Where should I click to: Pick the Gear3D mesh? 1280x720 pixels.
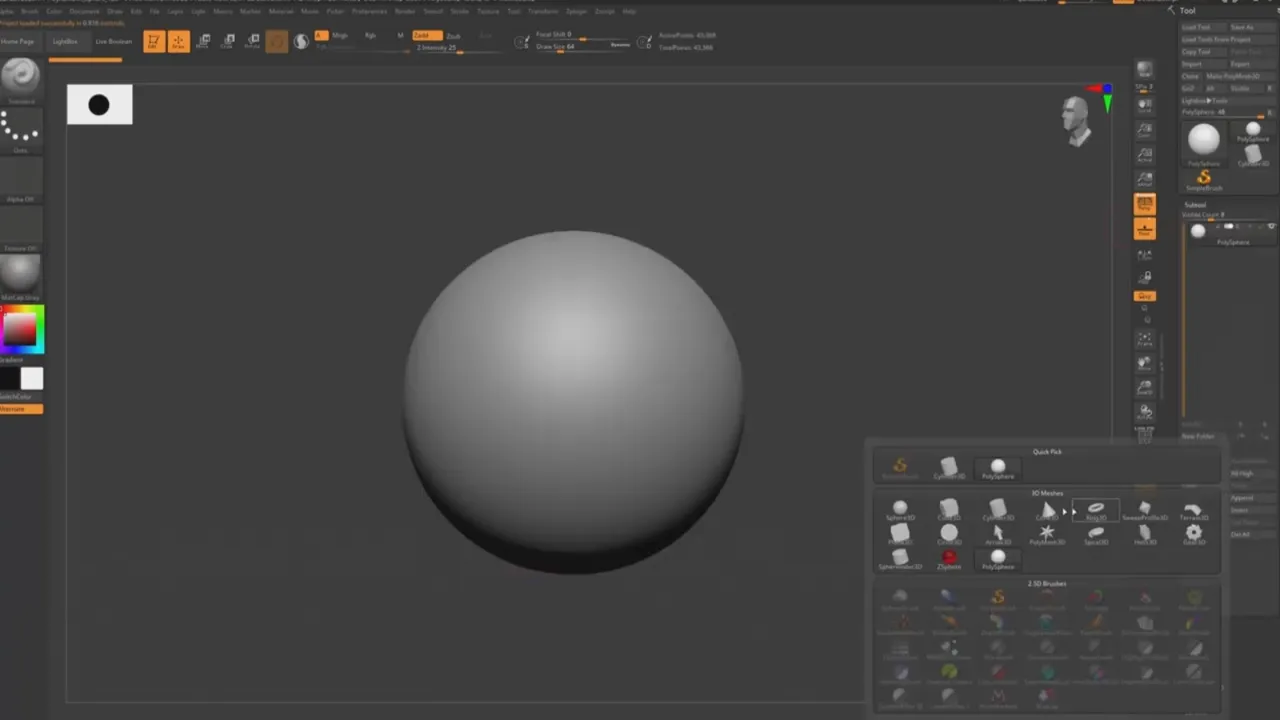pyautogui.click(x=1193, y=535)
